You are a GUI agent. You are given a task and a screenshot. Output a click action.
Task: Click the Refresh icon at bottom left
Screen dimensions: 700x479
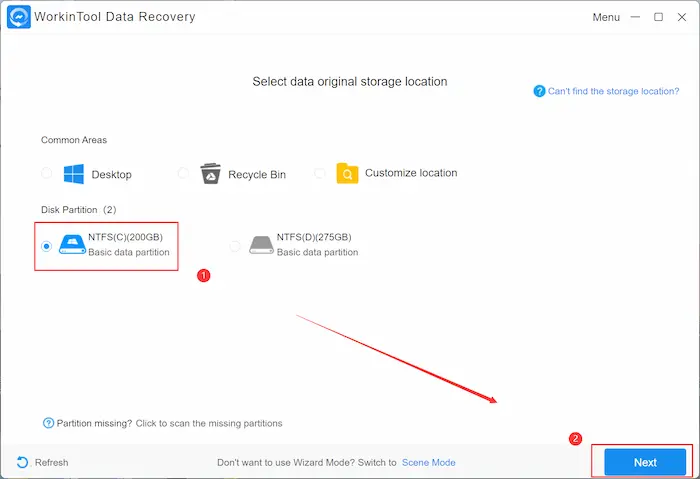(x=22, y=463)
